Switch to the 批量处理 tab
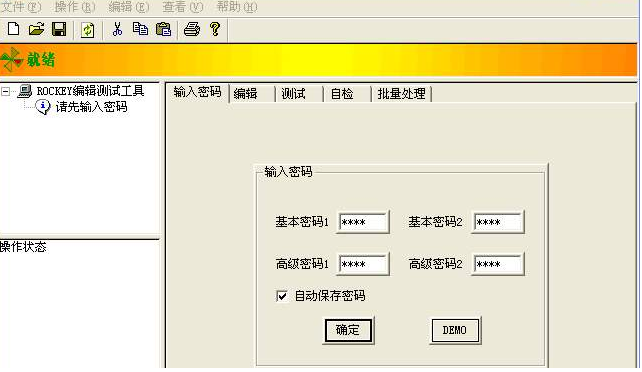 (x=402, y=94)
